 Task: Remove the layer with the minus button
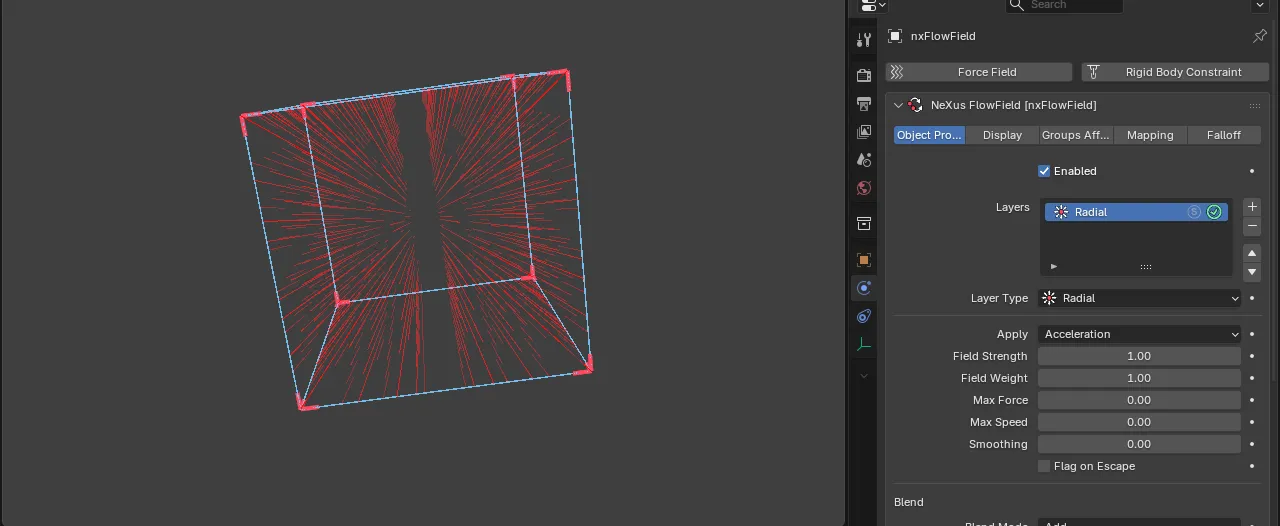1252,226
